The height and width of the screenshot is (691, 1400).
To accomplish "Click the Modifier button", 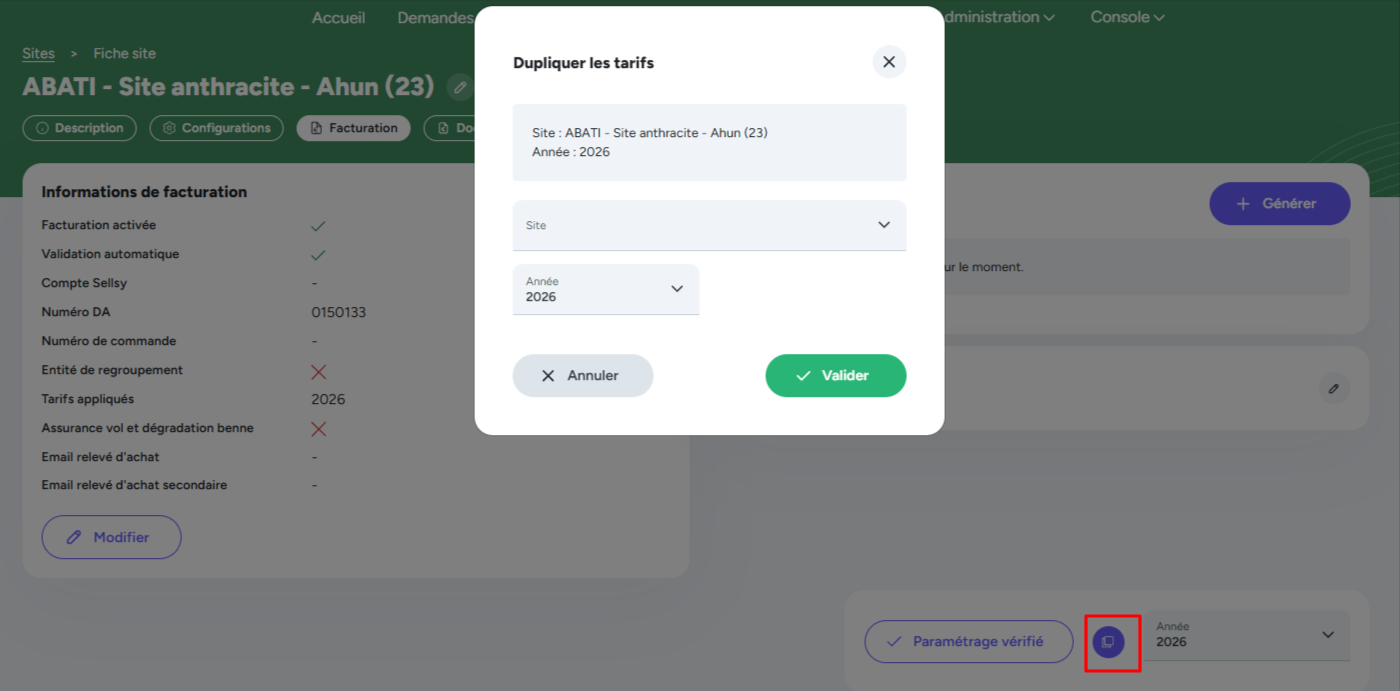I will click(x=111, y=537).
